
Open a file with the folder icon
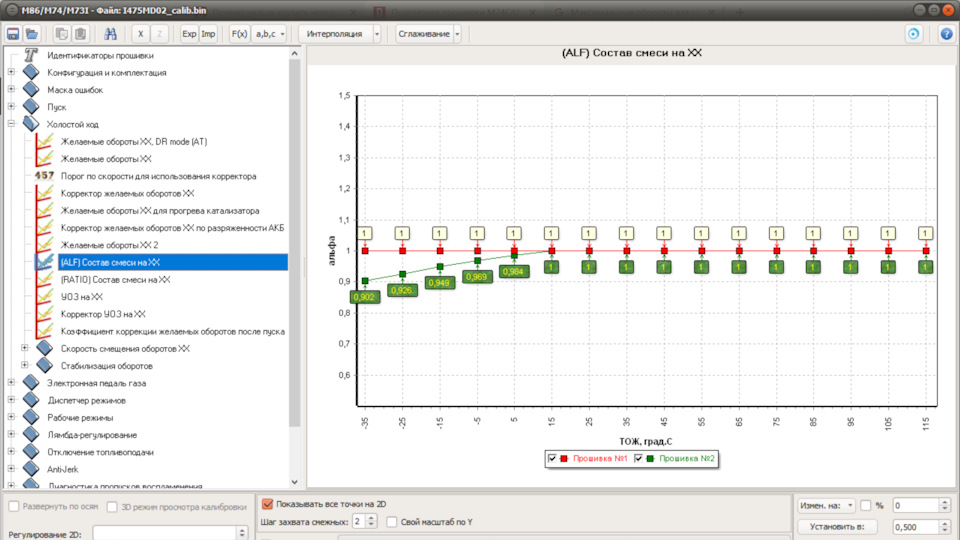(x=32, y=34)
